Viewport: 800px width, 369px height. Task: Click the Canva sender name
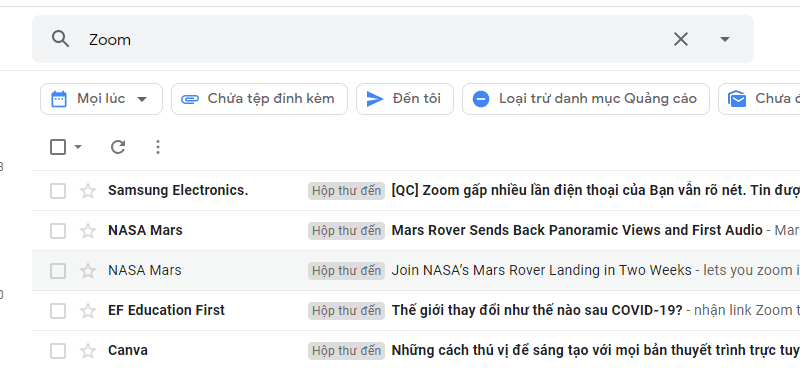pyautogui.click(x=128, y=350)
